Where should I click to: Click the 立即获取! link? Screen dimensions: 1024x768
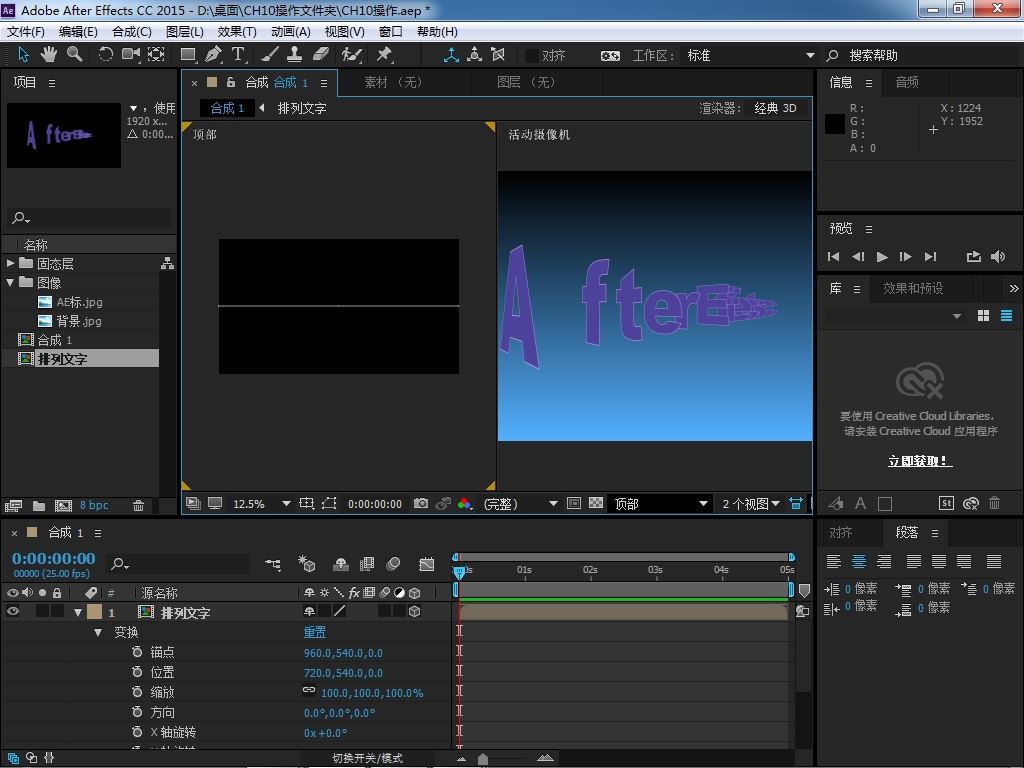(920, 461)
